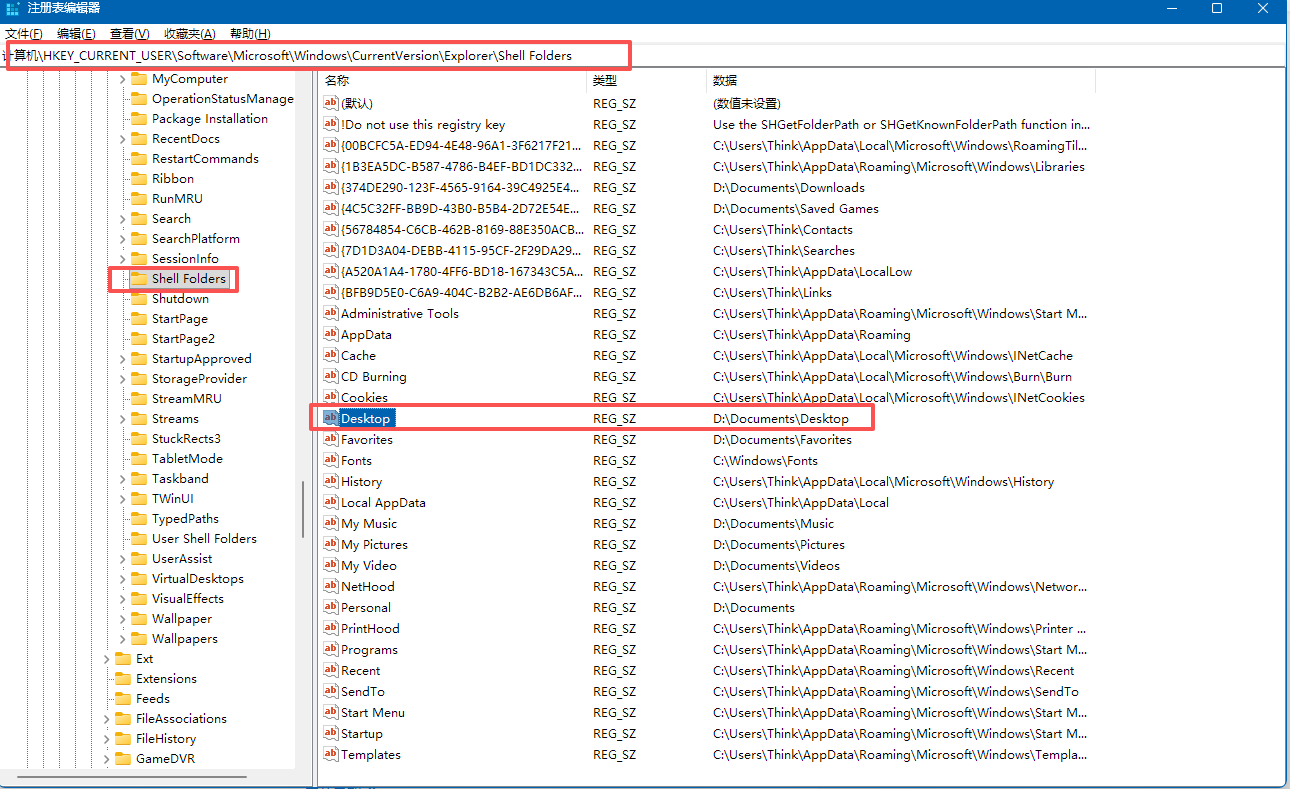The image size is (1290, 789).
Task: Click the registry path address bar
Action: click(643, 56)
